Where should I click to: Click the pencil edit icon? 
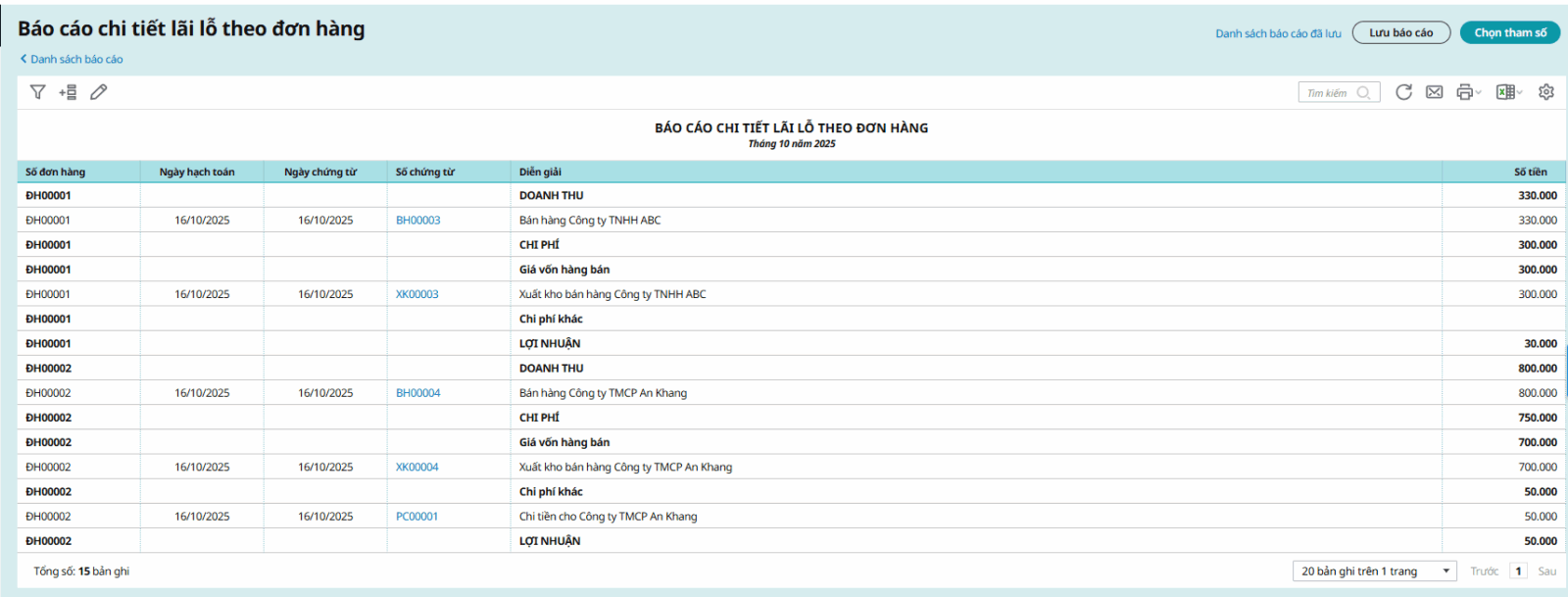(99, 92)
